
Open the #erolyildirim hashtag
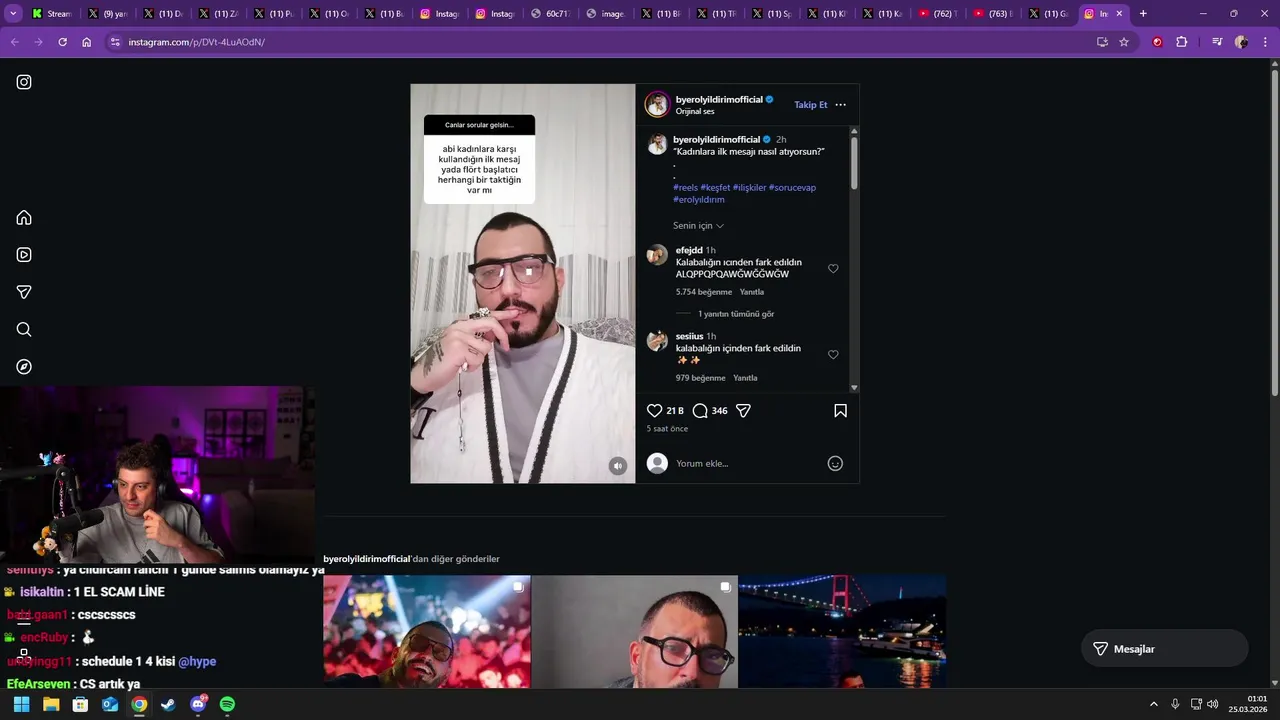pyautogui.click(x=698, y=200)
